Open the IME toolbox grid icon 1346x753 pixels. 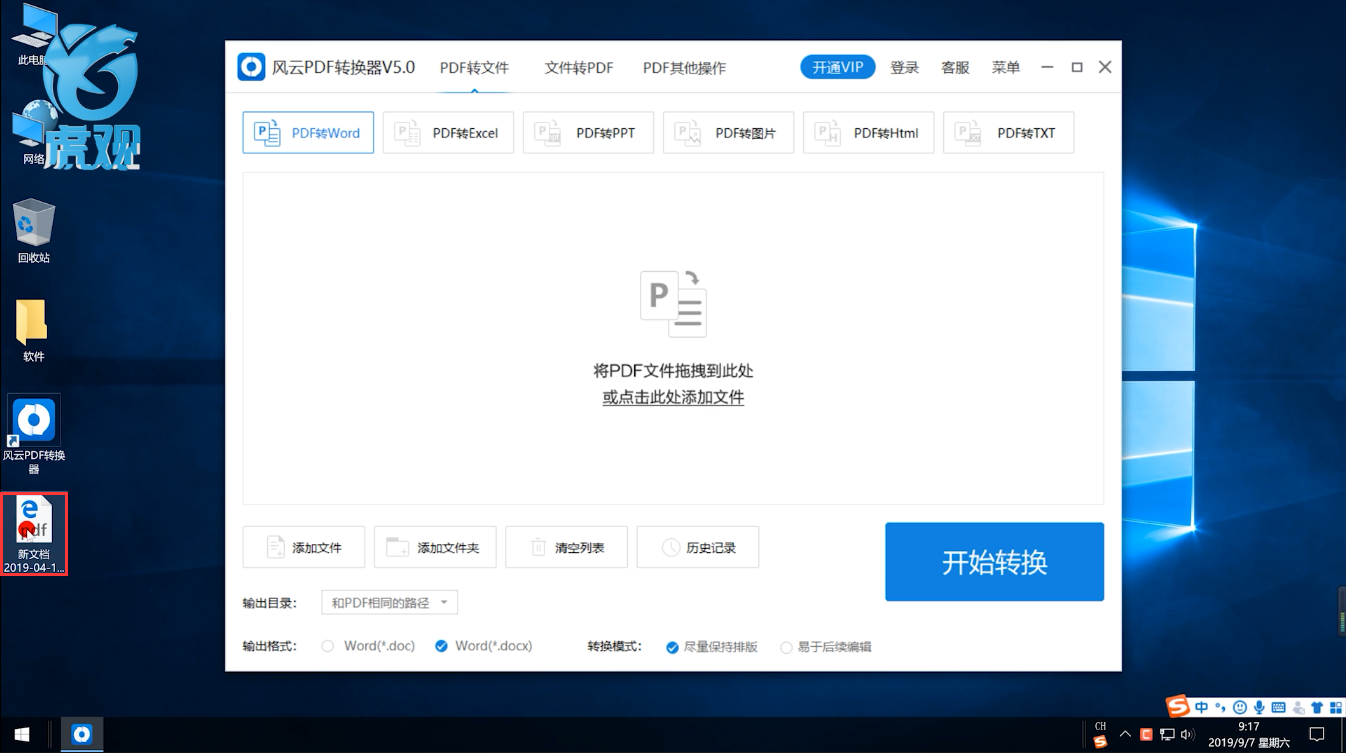pyautogui.click(x=1336, y=707)
